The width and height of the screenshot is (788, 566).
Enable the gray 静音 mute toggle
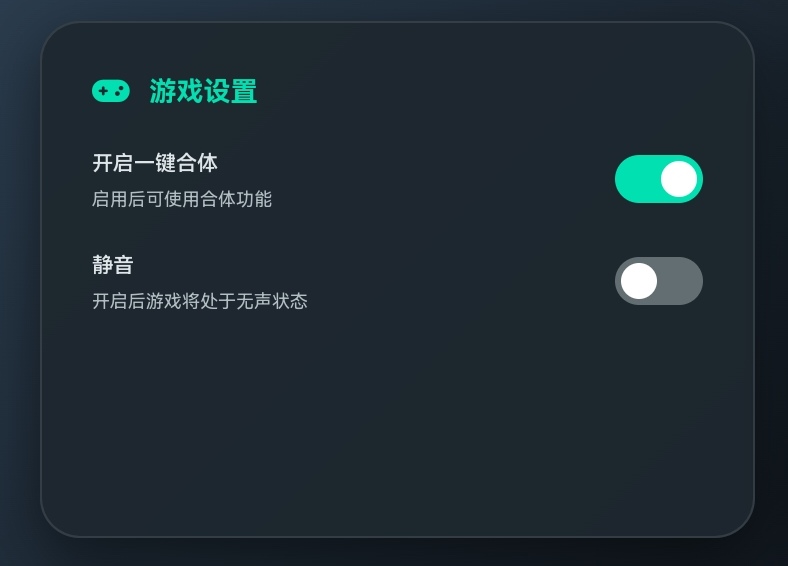tap(658, 281)
